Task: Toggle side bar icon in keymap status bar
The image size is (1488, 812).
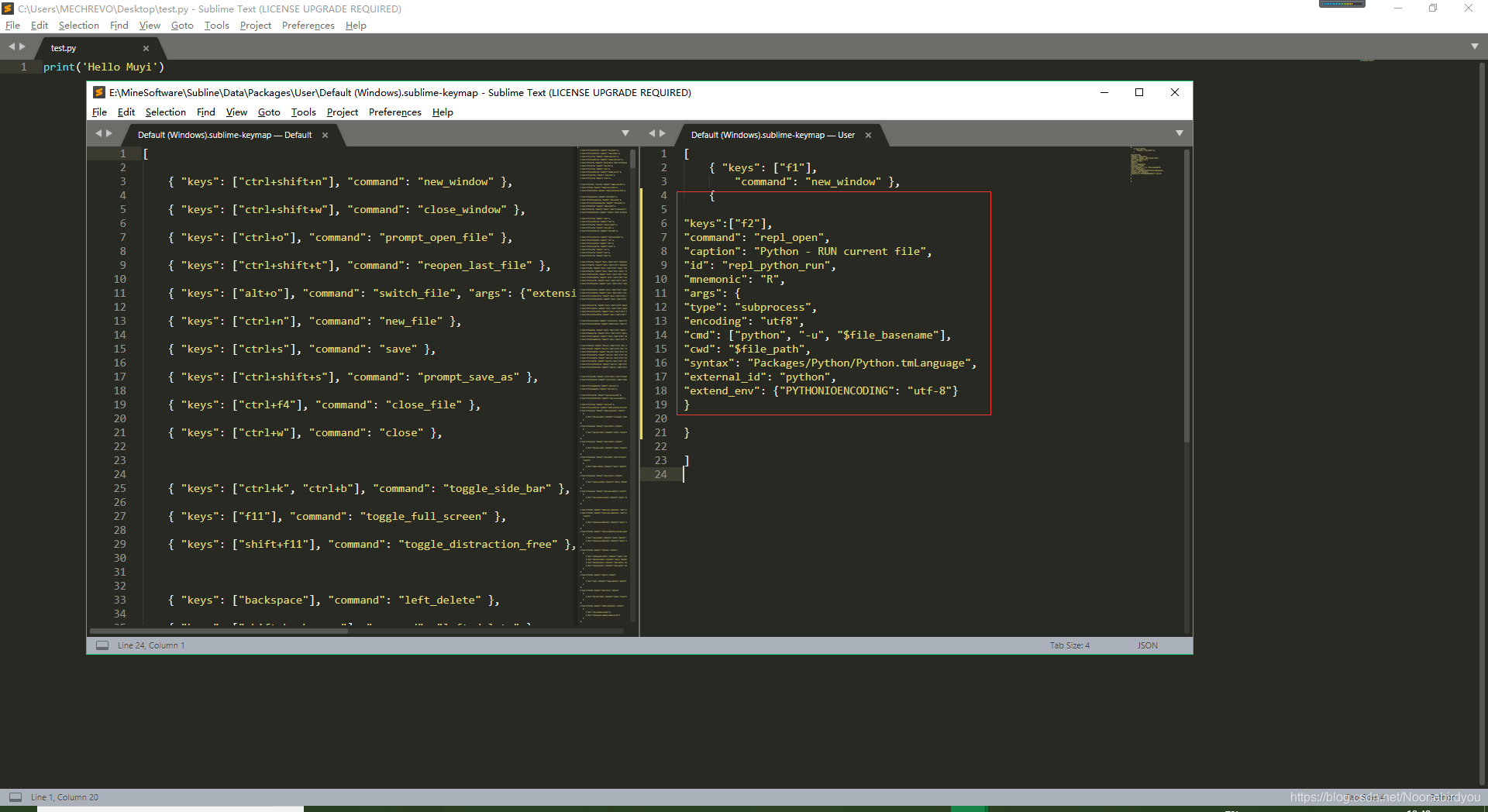Action: (x=102, y=645)
